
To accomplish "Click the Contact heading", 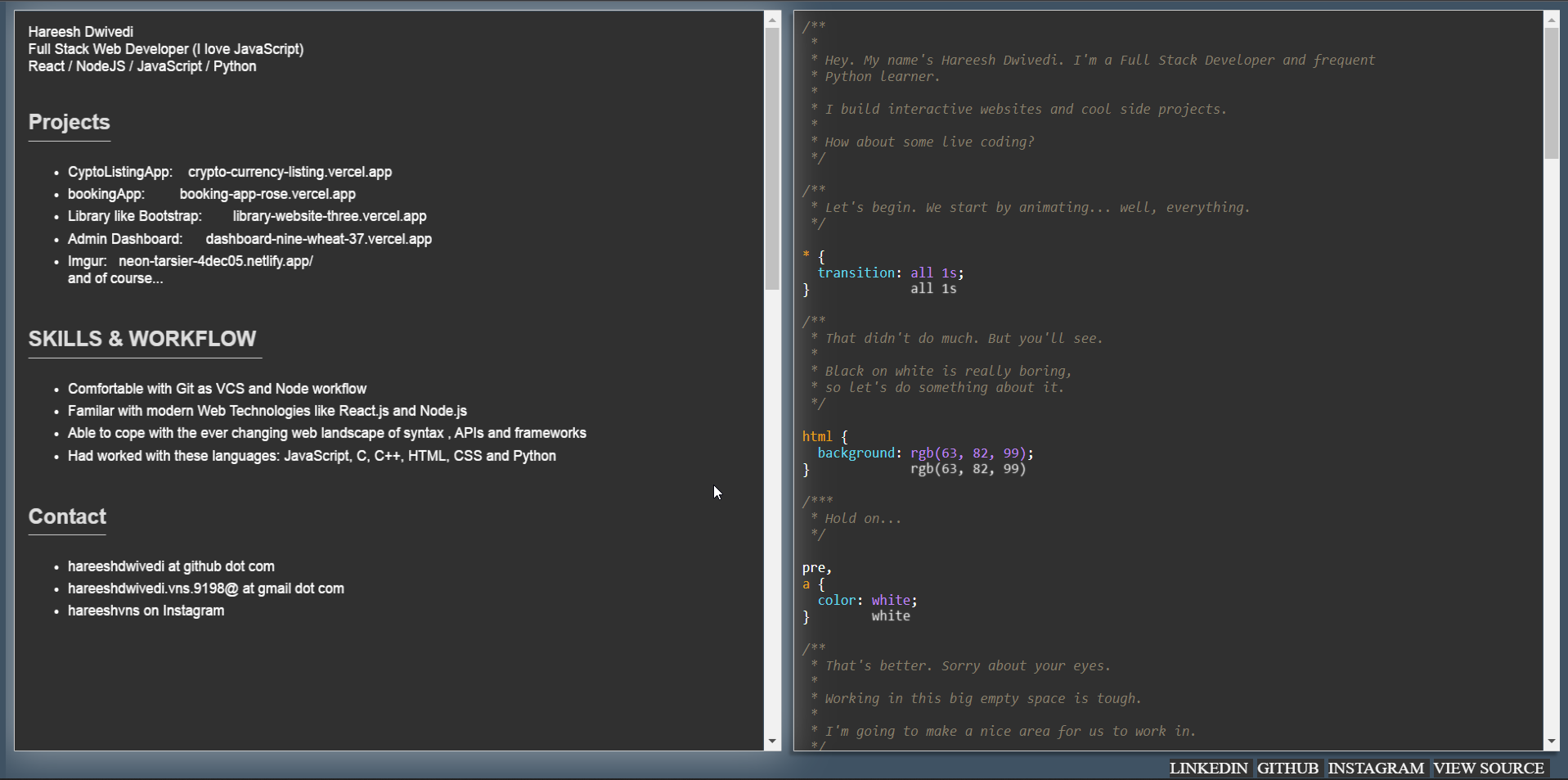I will click(67, 516).
